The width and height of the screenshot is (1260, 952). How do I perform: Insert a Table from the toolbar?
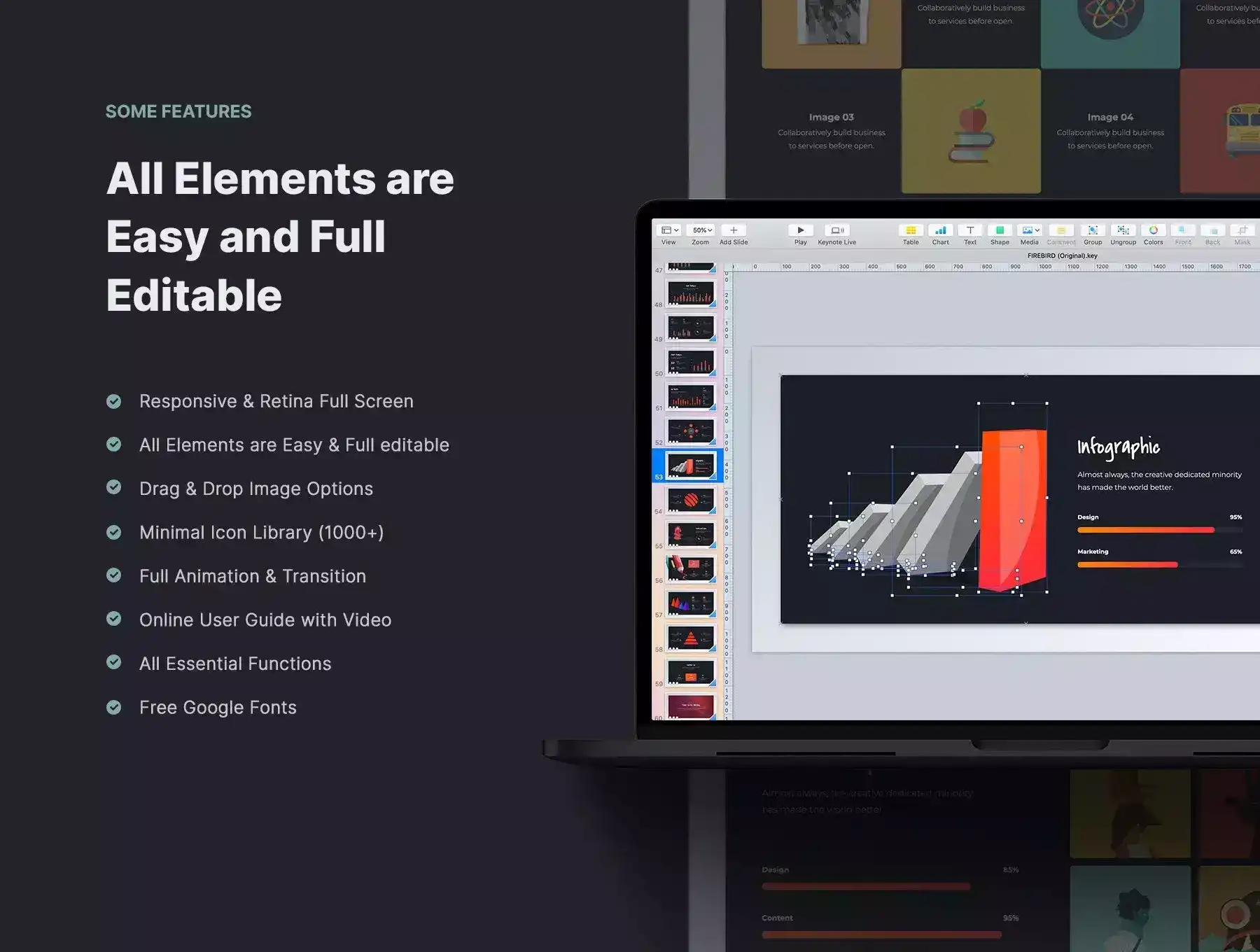pos(911,230)
